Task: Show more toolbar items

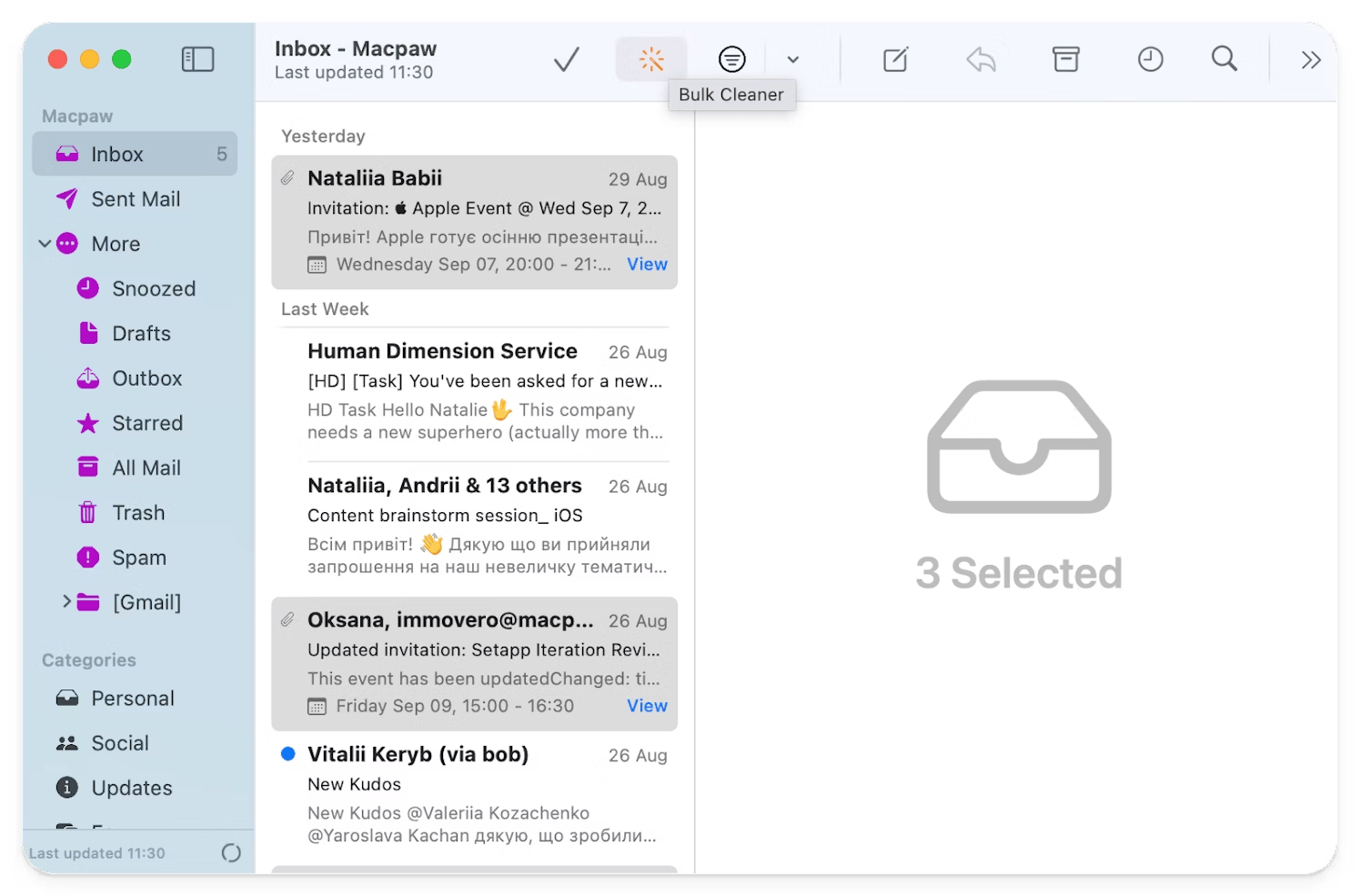Action: point(1311,60)
